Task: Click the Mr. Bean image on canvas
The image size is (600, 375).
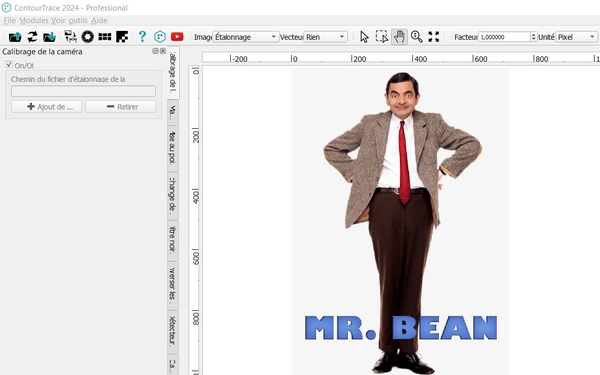Action: pyautogui.click(x=401, y=221)
